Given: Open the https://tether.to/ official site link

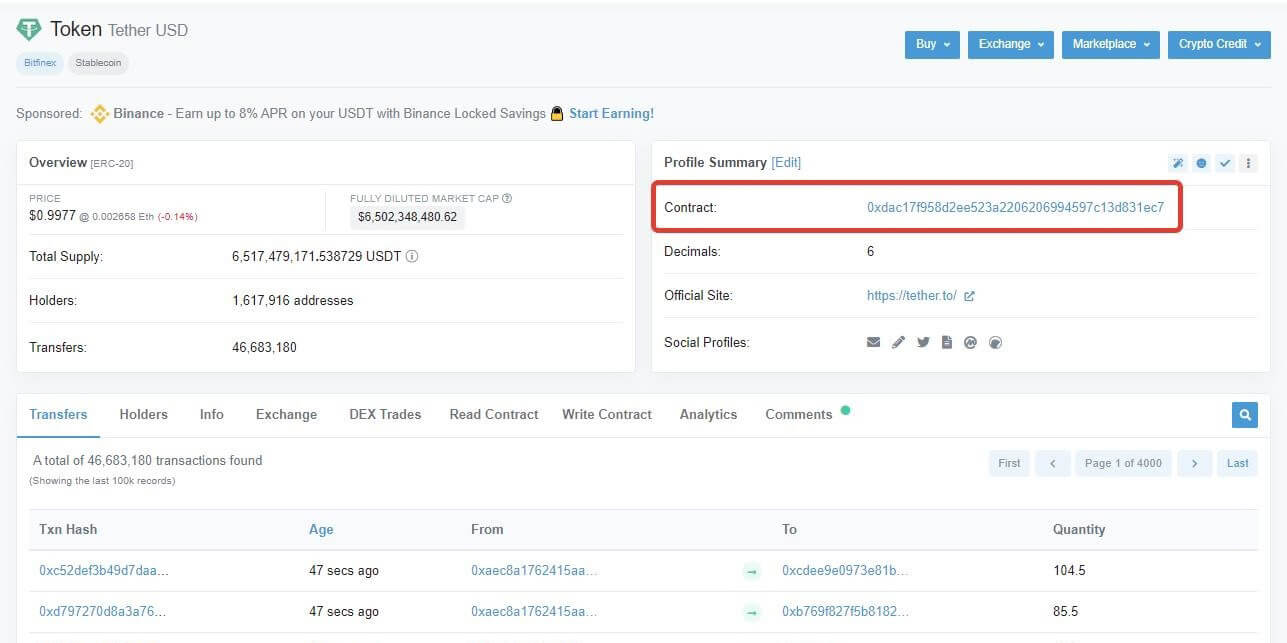Looking at the screenshot, I should (912, 296).
